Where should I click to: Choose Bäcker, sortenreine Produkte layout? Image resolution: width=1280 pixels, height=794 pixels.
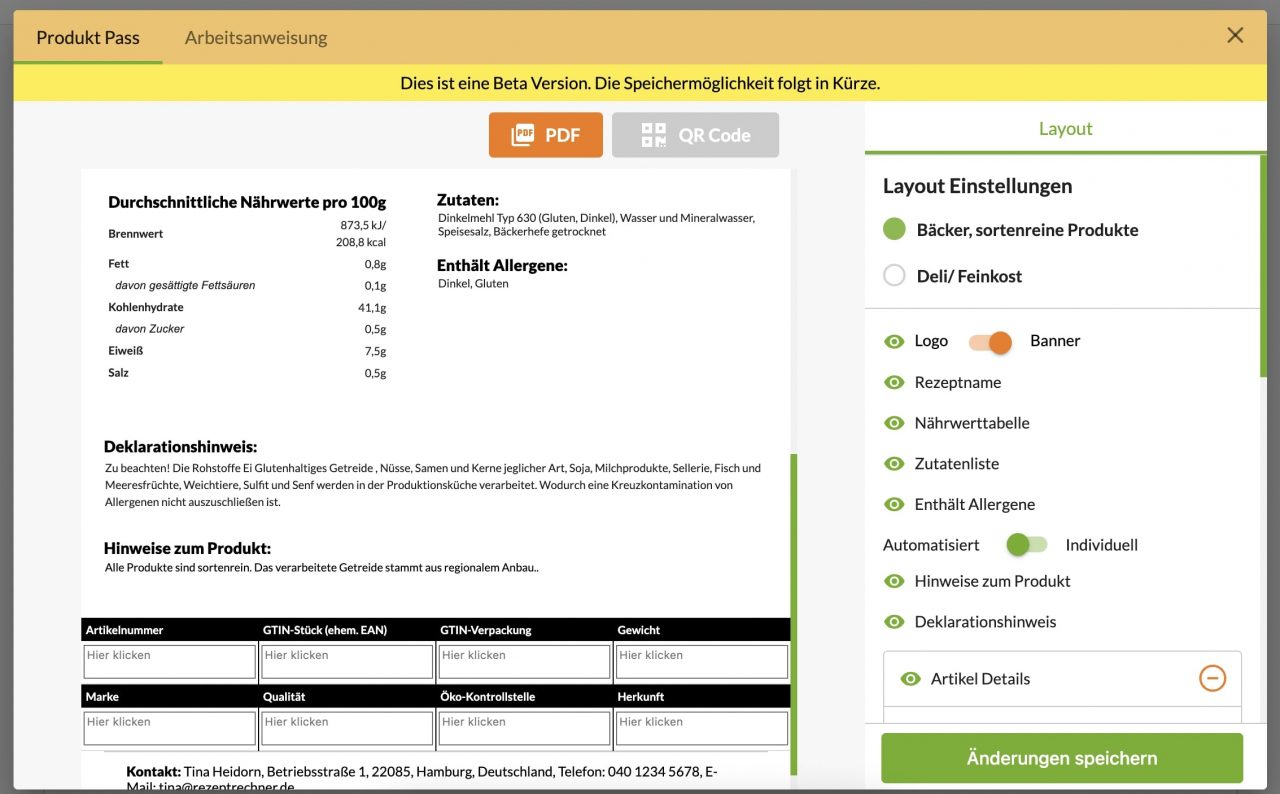click(893, 229)
